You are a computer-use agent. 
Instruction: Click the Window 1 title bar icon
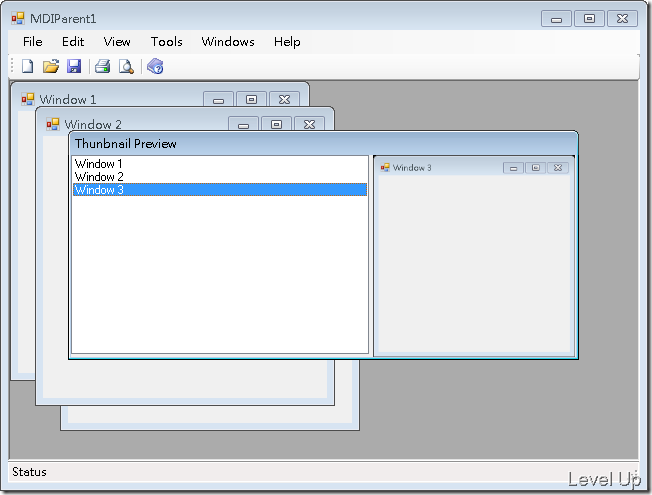tap(28, 99)
